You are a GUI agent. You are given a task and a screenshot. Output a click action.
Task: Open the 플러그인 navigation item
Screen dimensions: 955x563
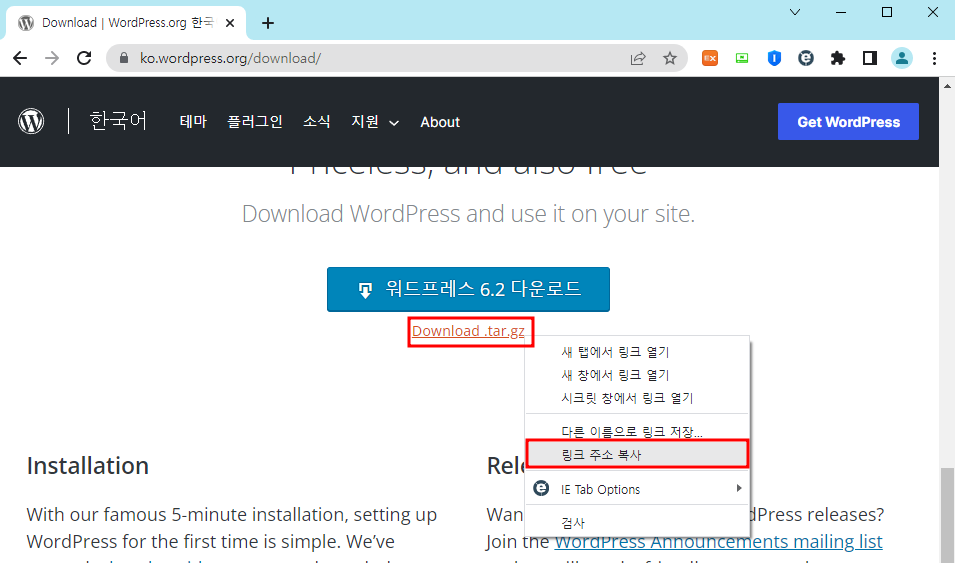point(255,122)
